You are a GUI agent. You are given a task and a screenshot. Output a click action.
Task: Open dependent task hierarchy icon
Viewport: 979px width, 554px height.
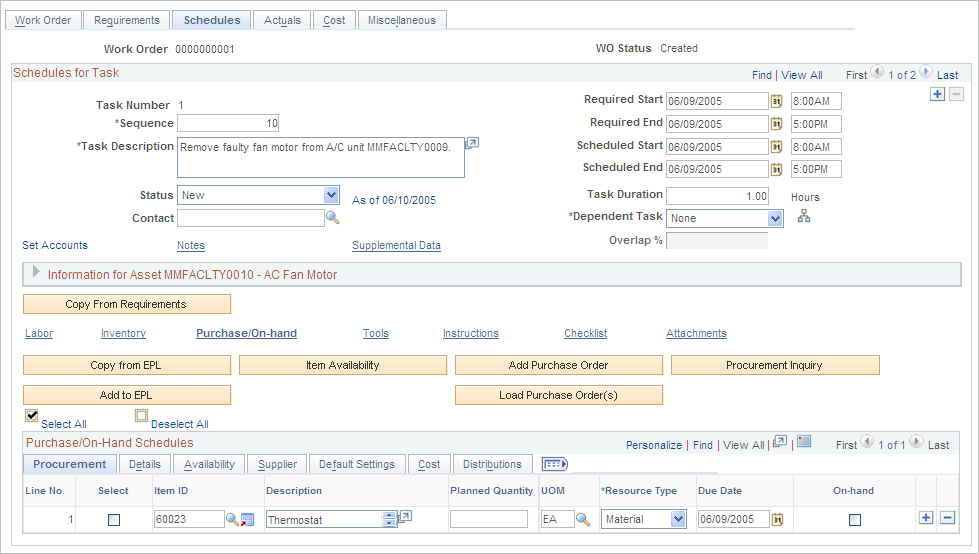[x=804, y=216]
